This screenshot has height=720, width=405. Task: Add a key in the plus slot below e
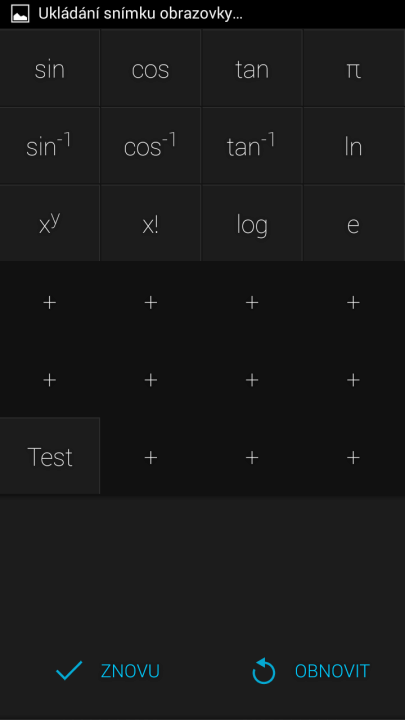353,302
